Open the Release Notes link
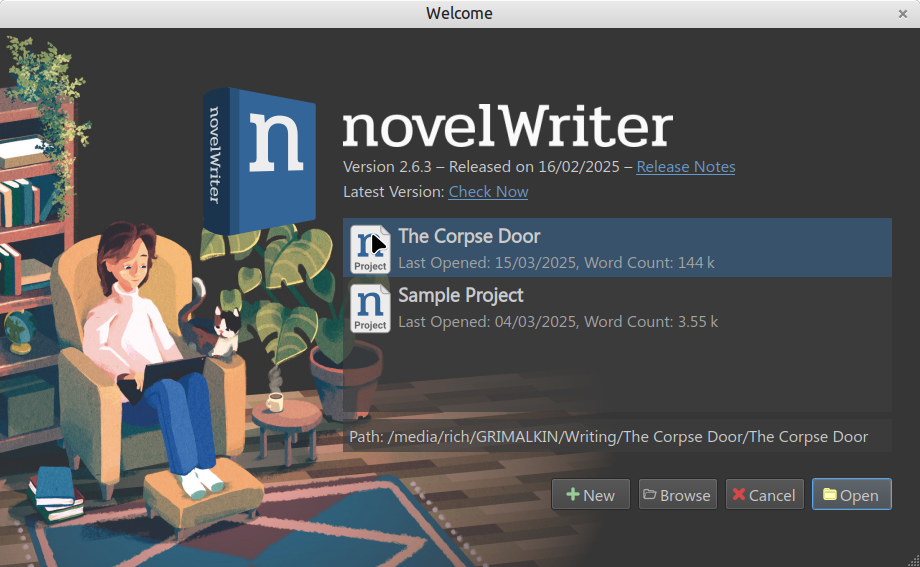This screenshot has height=567, width=920. pyautogui.click(x=685, y=167)
